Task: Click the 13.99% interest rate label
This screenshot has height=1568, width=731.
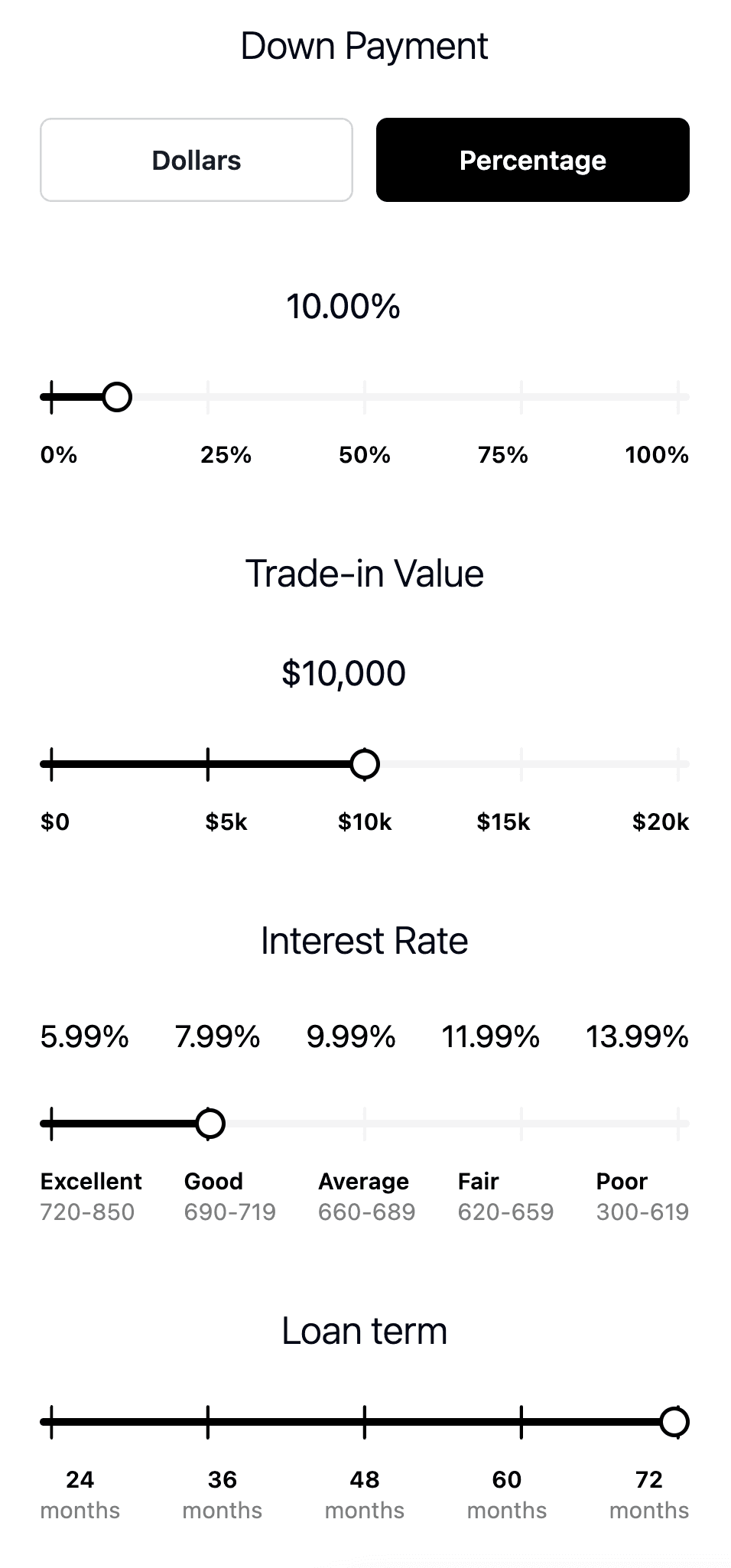Action: pos(636,1038)
